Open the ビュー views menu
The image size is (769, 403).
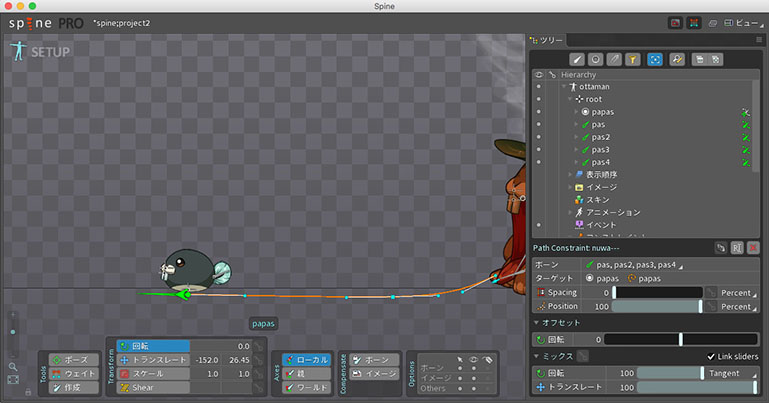tap(744, 23)
